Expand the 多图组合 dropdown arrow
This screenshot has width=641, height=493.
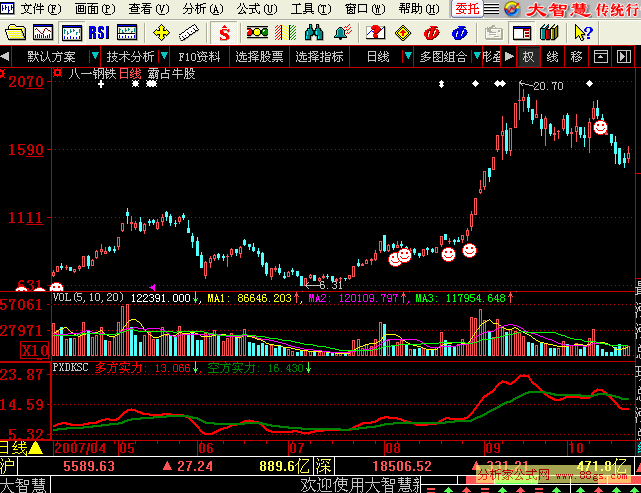477,55
